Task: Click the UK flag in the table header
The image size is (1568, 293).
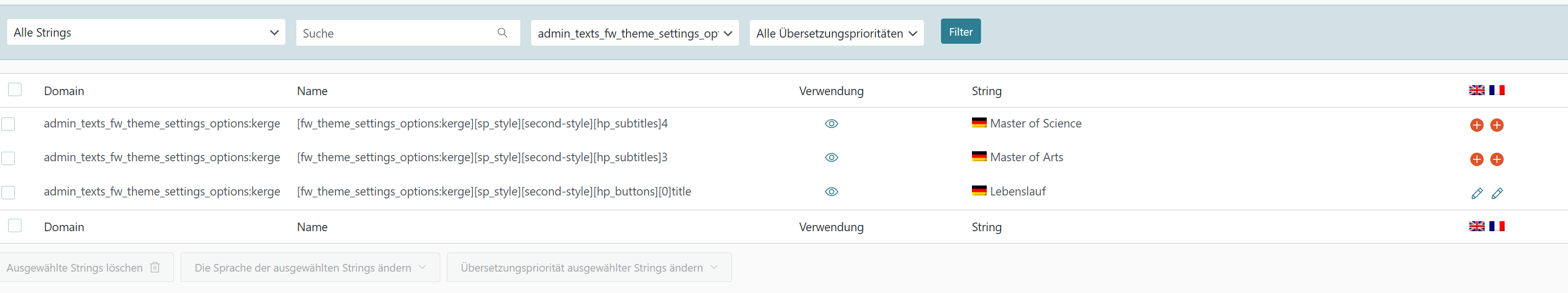Action: point(1477,90)
